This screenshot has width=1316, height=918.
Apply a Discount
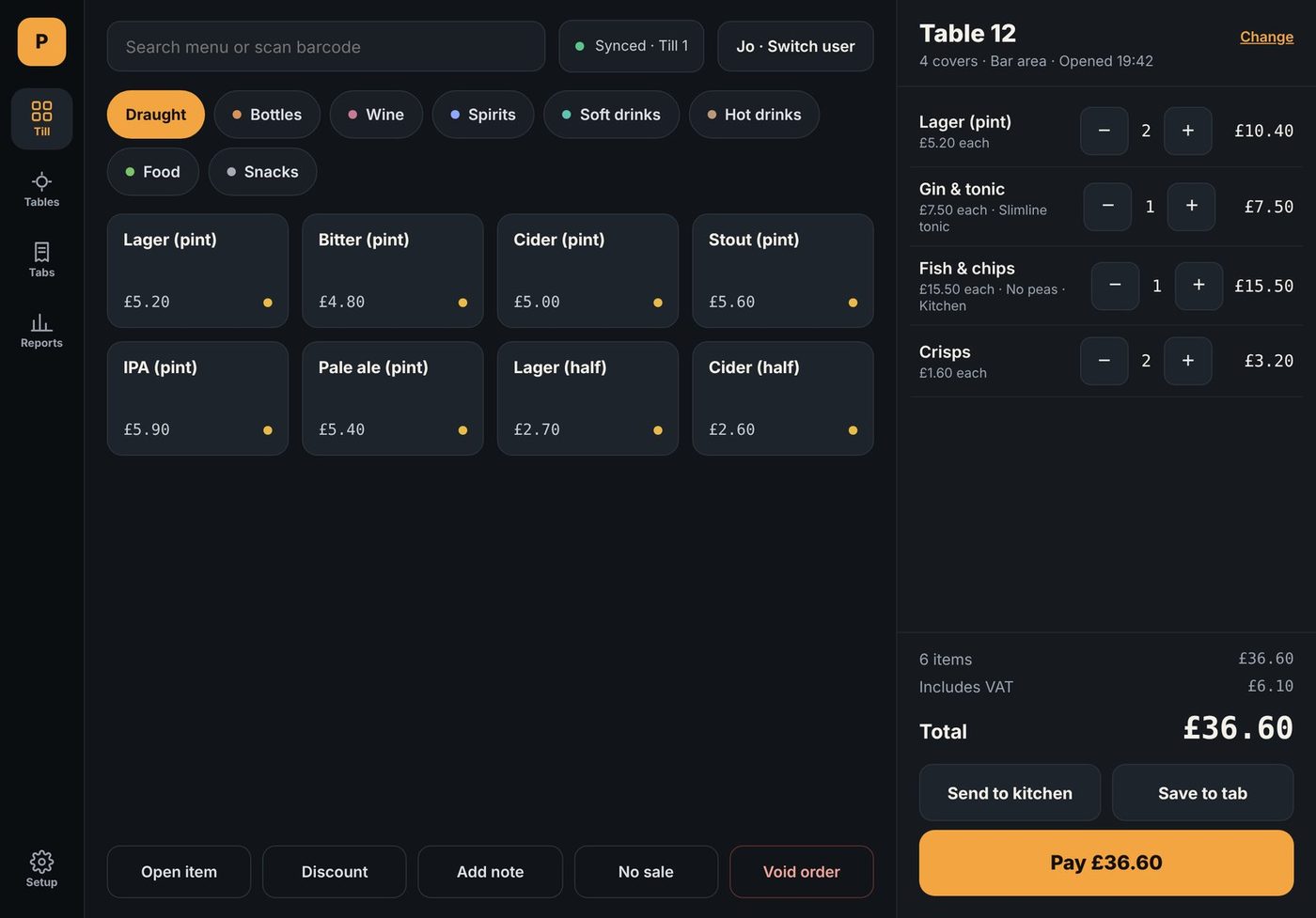point(335,872)
